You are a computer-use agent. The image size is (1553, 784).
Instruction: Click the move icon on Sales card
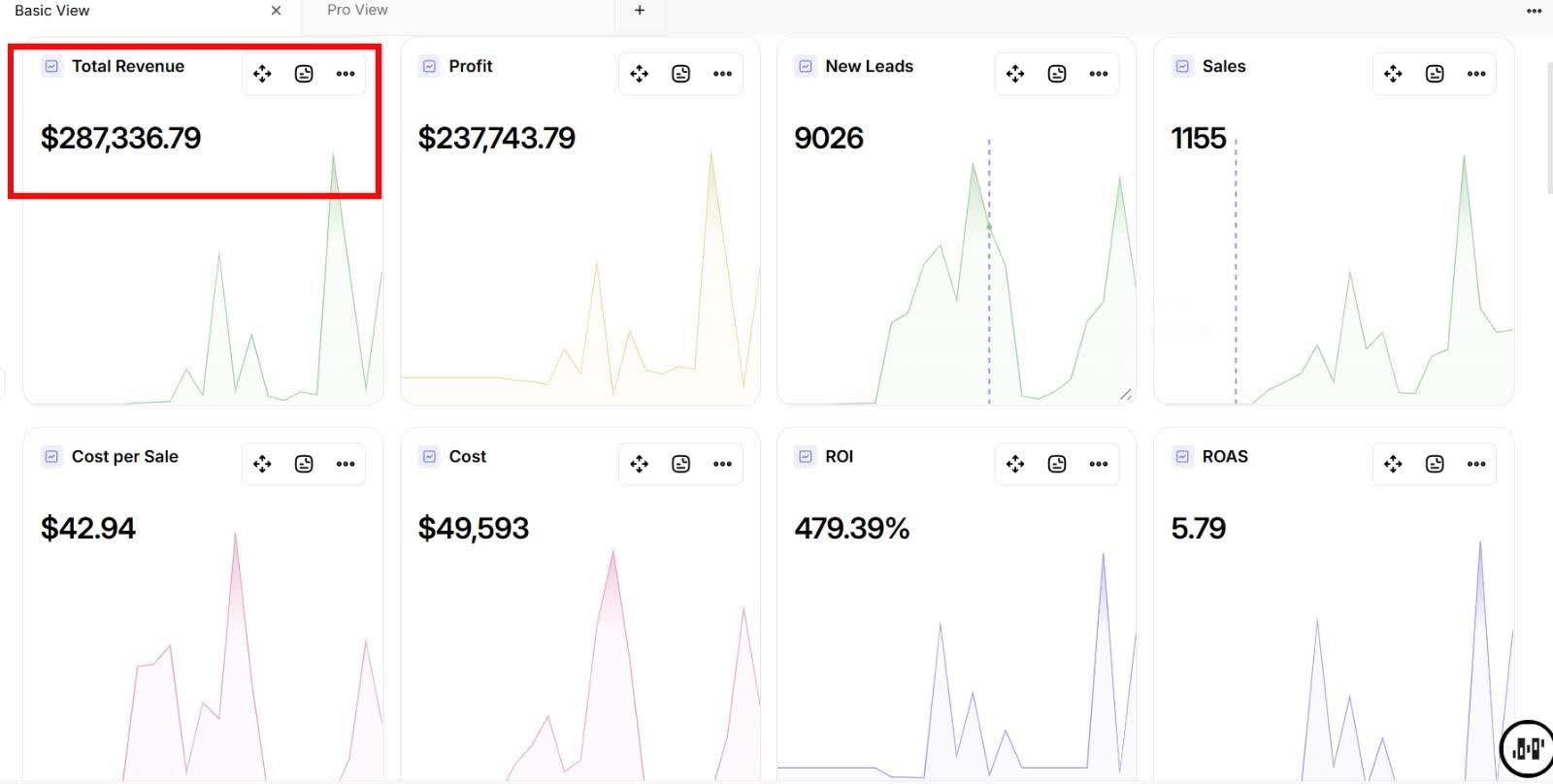click(1393, 74)
